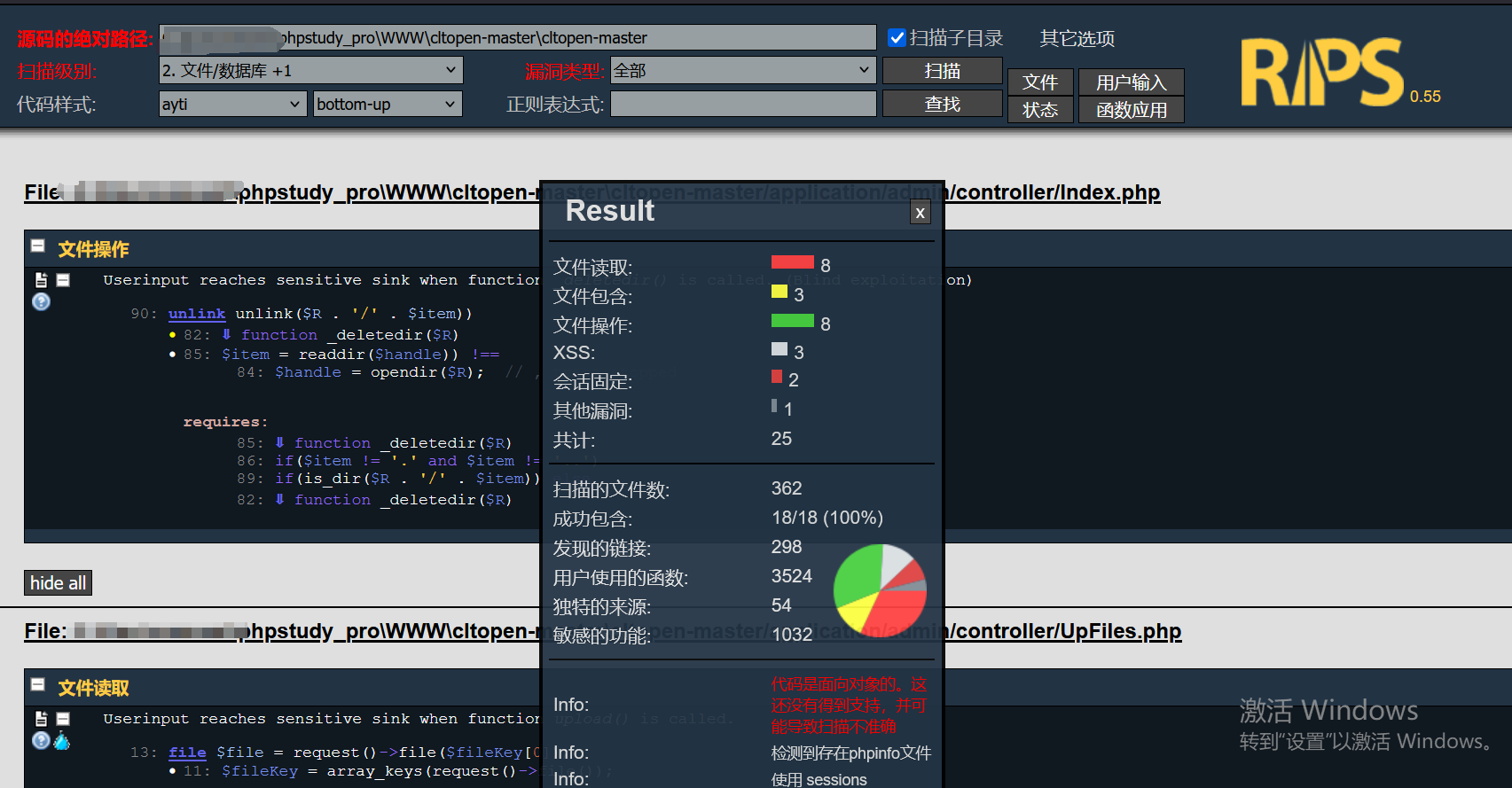This screenshot has height=788, width=1512.
Task: Click help icon for the unlink finding
Action: tap(41, 301)
